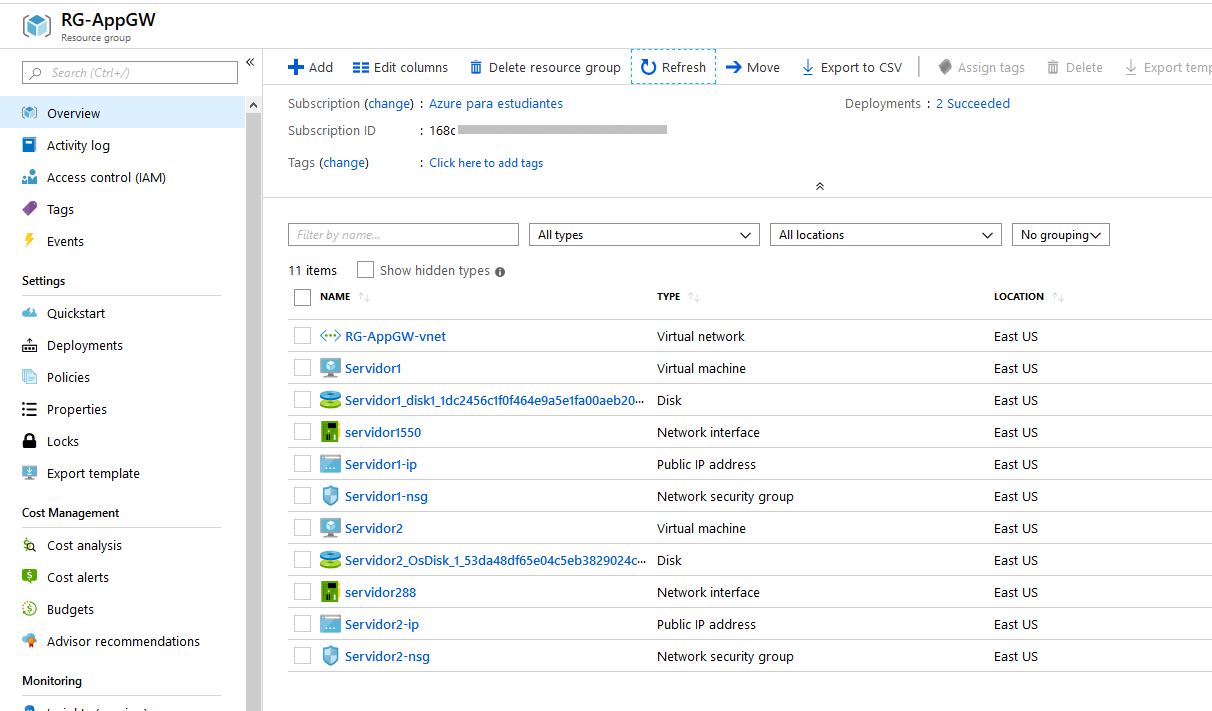
Task: Click Edit columns in the toolbar
Action: tap(400, 67)
